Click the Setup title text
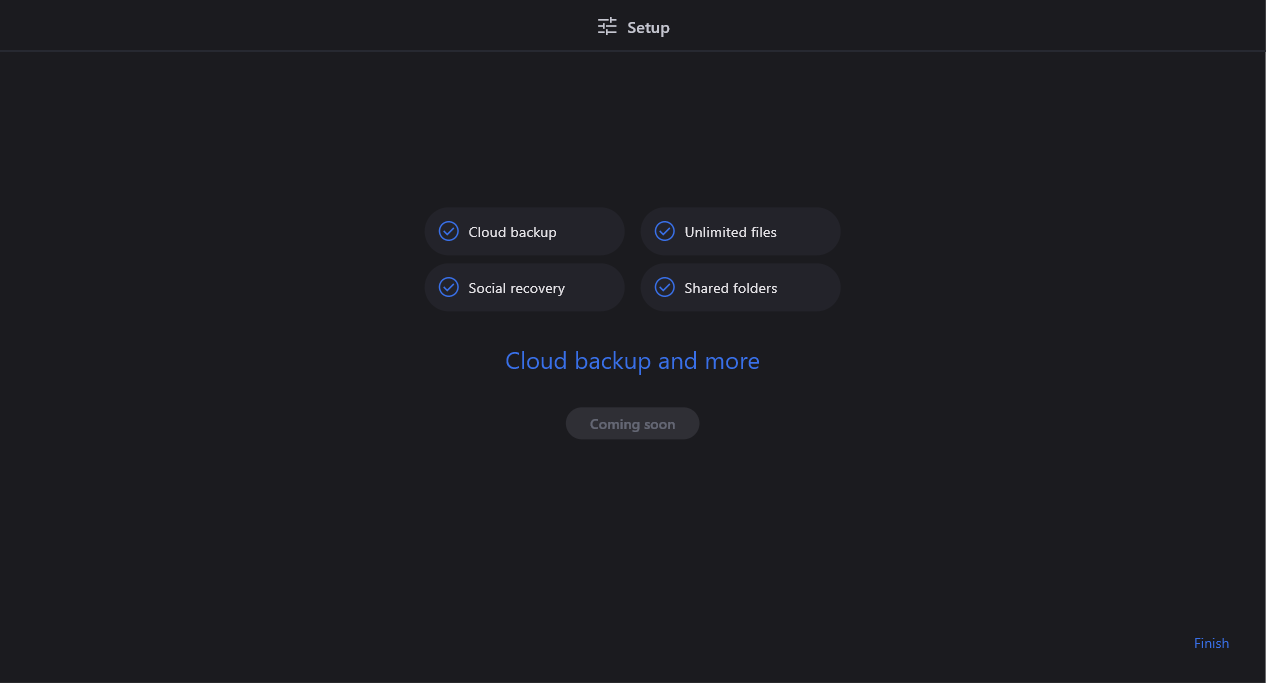 coord(648,28)
